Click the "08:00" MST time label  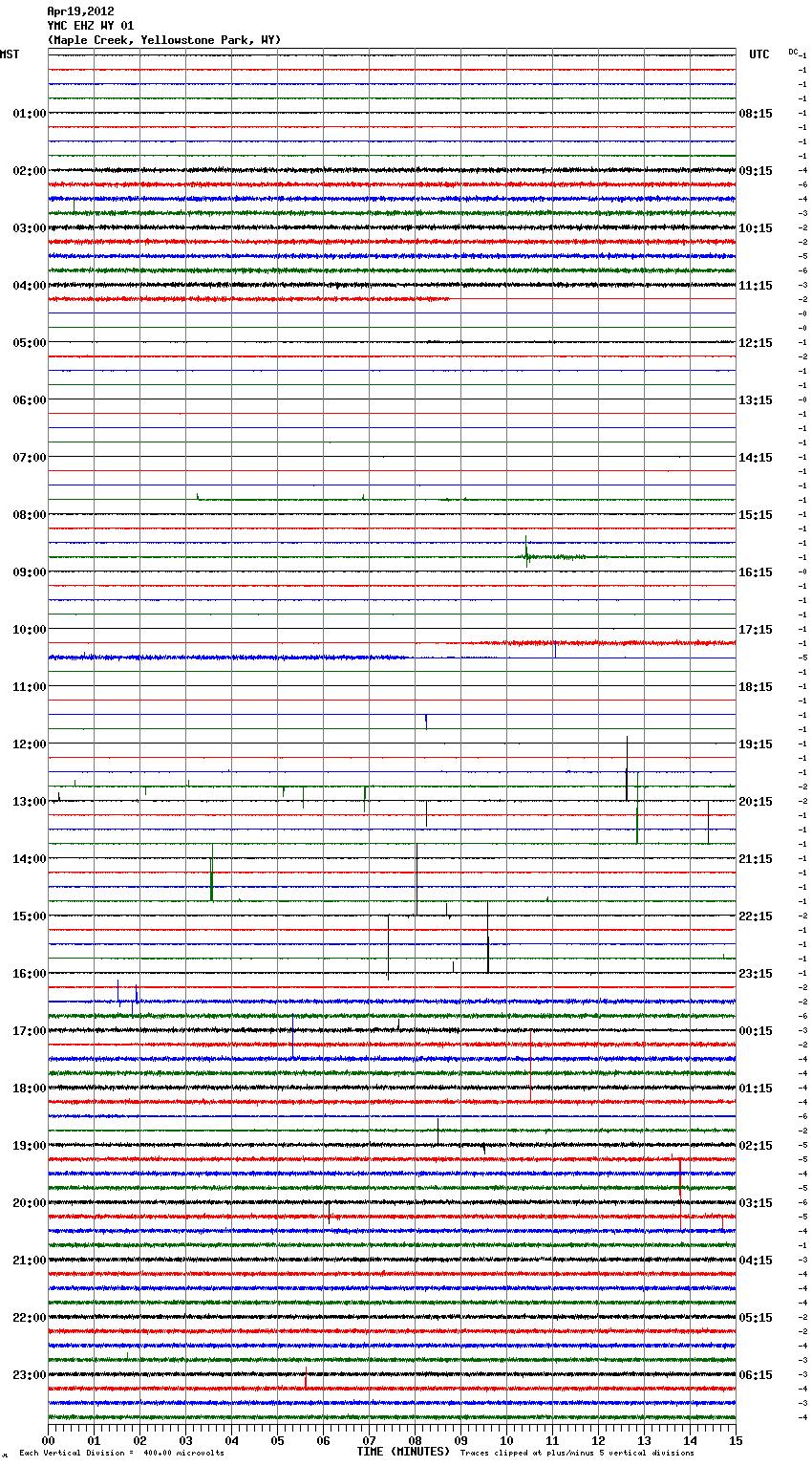pyautogui.click(x=30, y=515)
